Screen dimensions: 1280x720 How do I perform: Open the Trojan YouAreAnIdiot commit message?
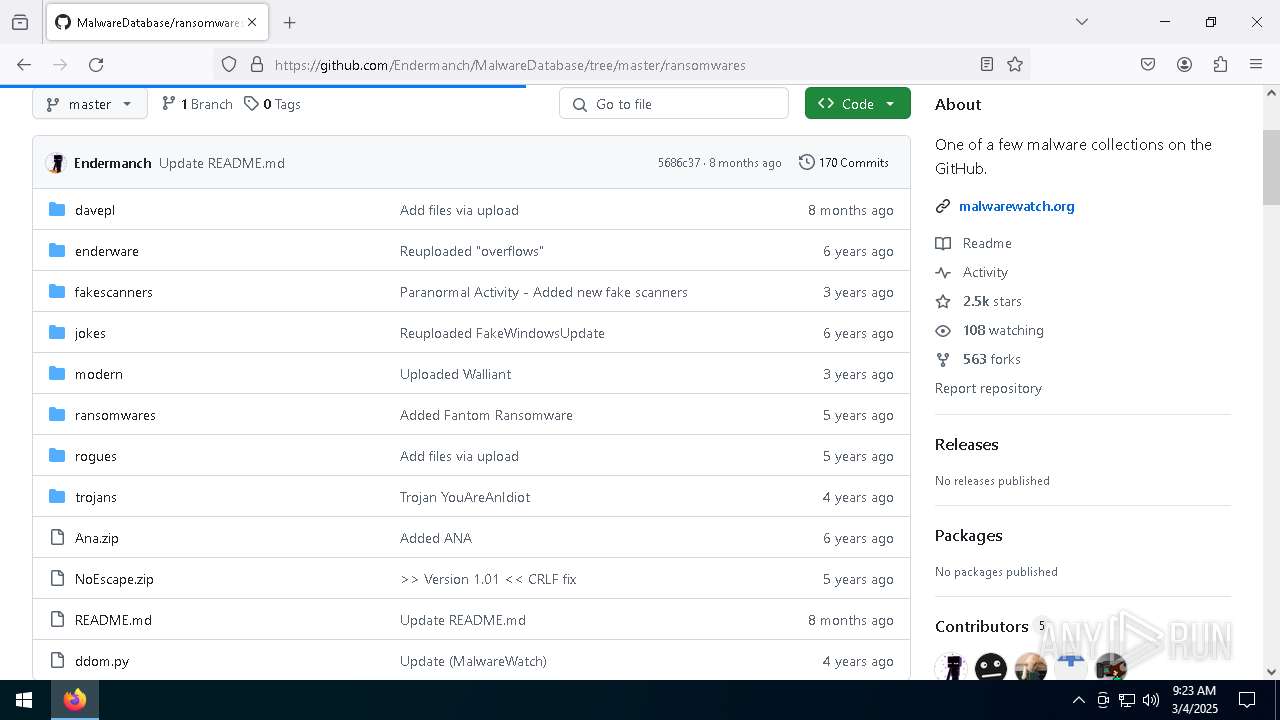(x=465, y=497)
